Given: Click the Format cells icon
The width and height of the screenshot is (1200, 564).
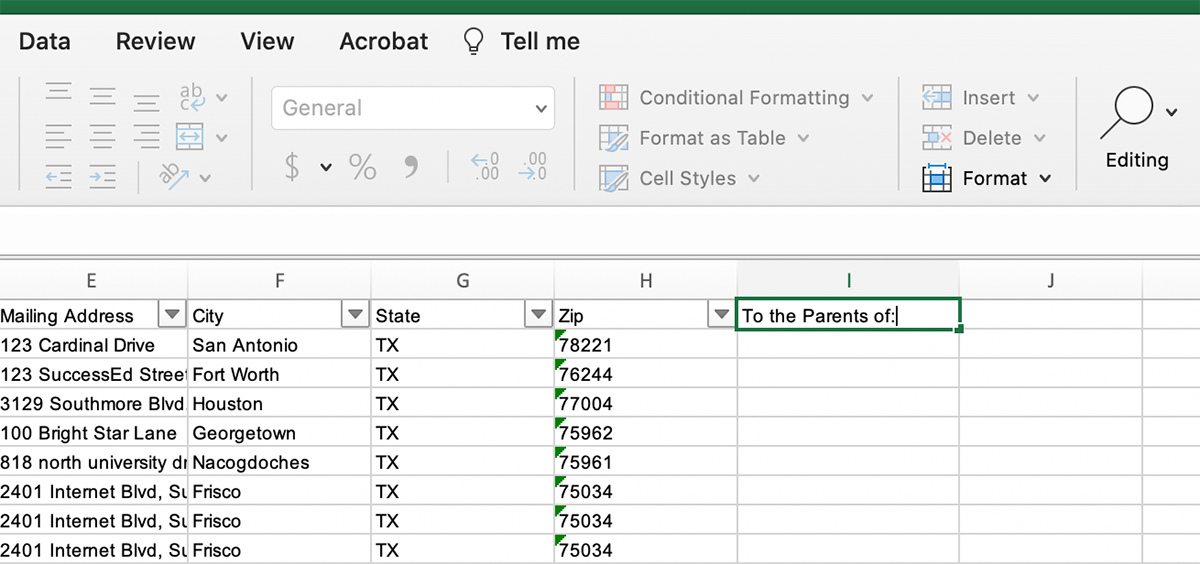Looking at the screenshot, I should pyautogui.click(x=937, y=178).
